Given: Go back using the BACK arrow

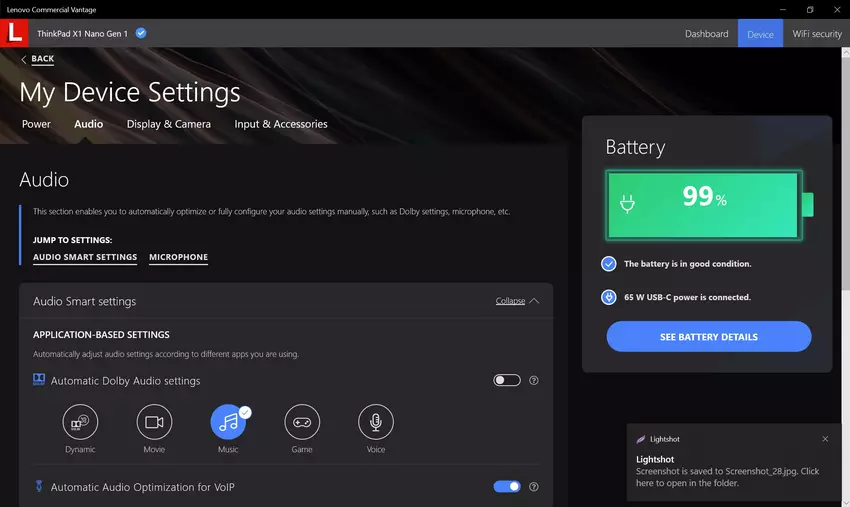Looking at the screenshot, I should (x=37, y=59).
